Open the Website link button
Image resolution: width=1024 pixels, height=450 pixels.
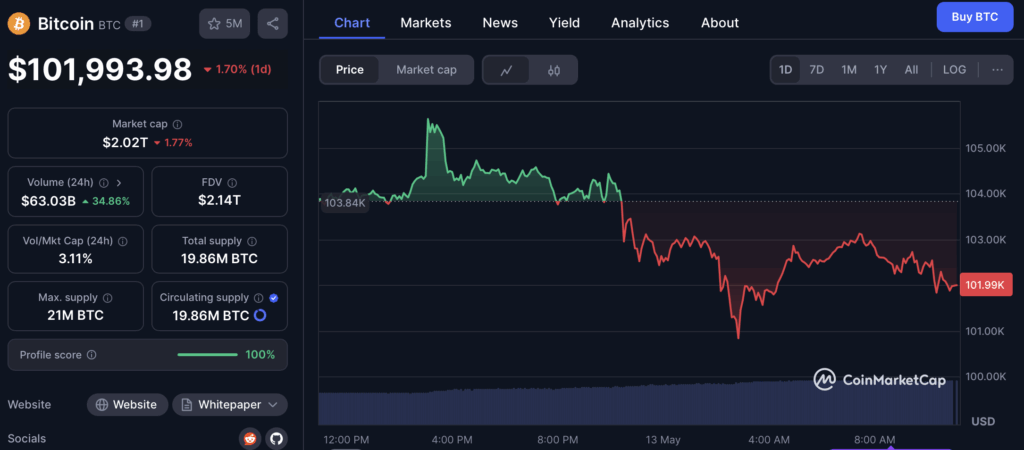(127, 405)
